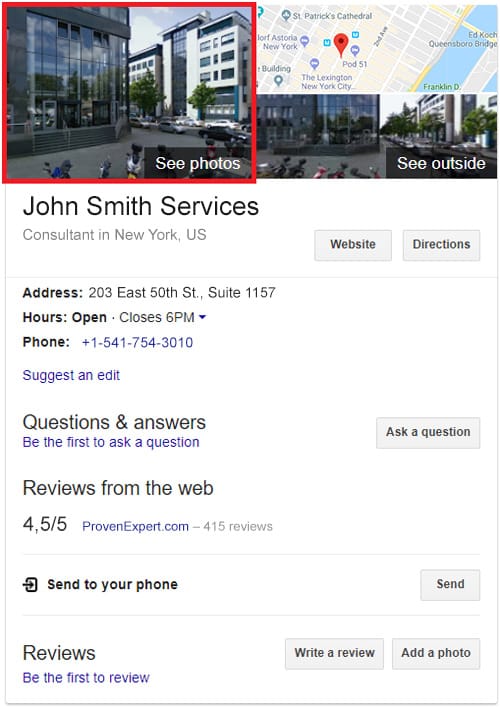Click the Directions button
The image size is (500, 707).
pyautogui.click(x=441, y=245)
